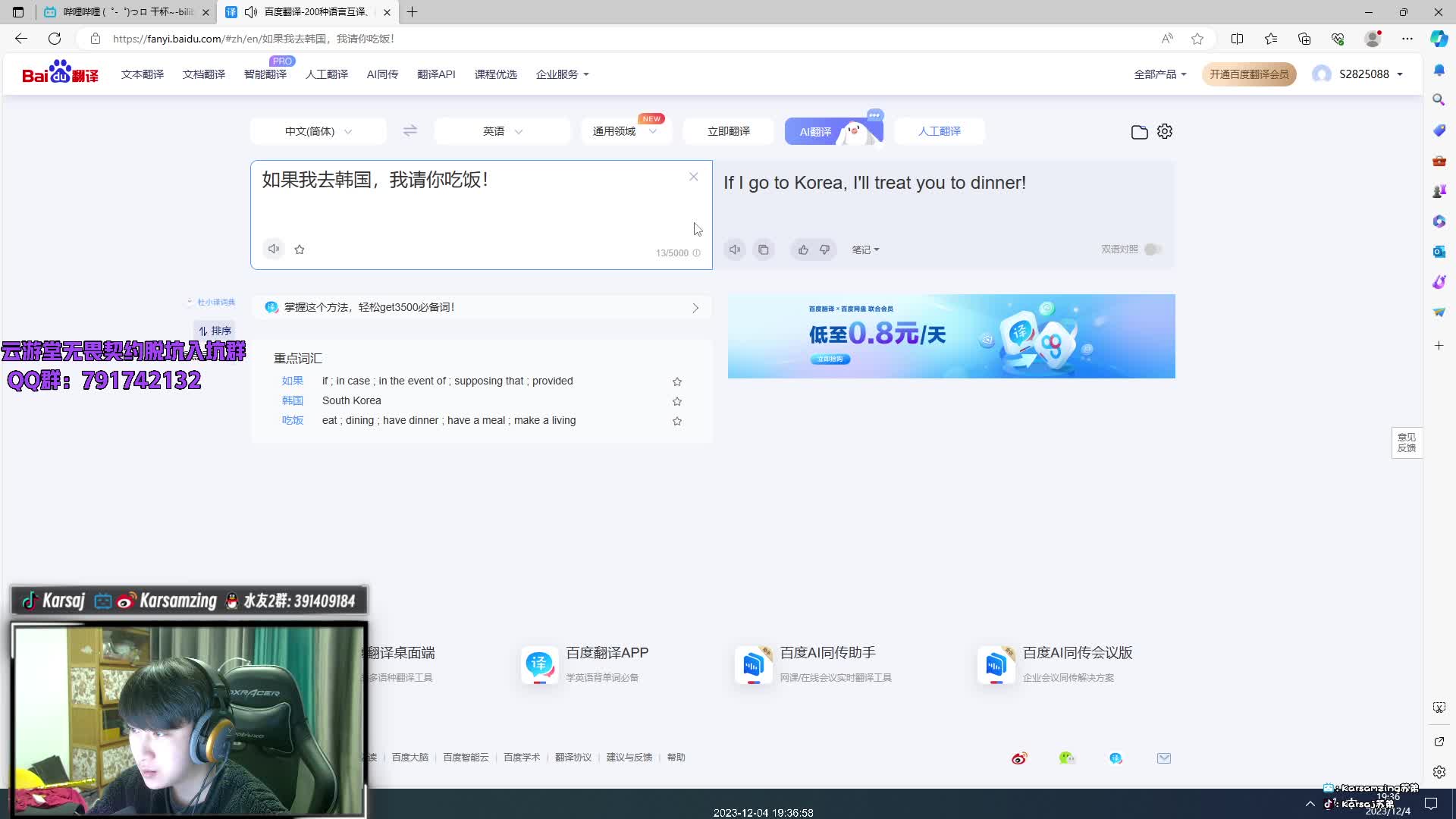Open Edge settings and more menu

coord(1407,39)
